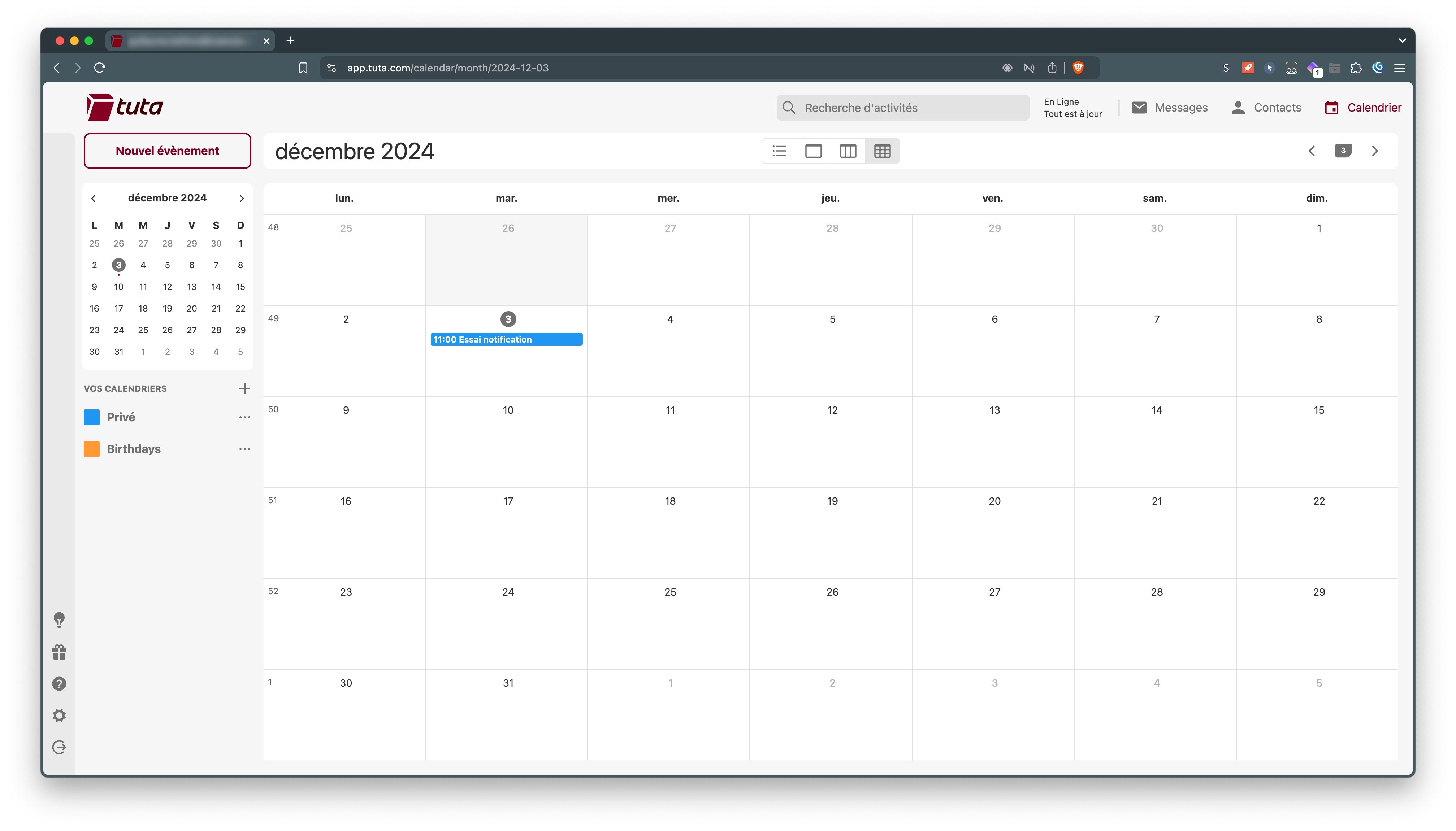Toggle Privé calendar color box
1456x831 pixels.
click(92, 417)
